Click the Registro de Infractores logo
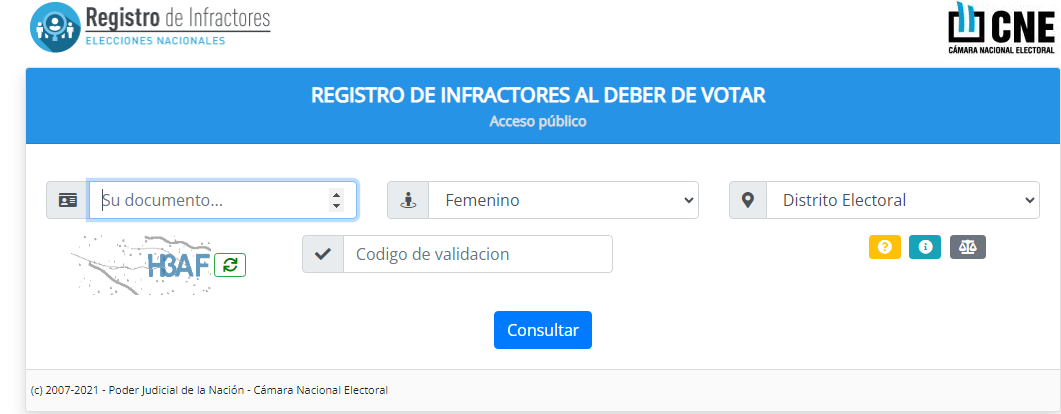The height and width of the screenshot is (414, 1061). tap(150, 27)
